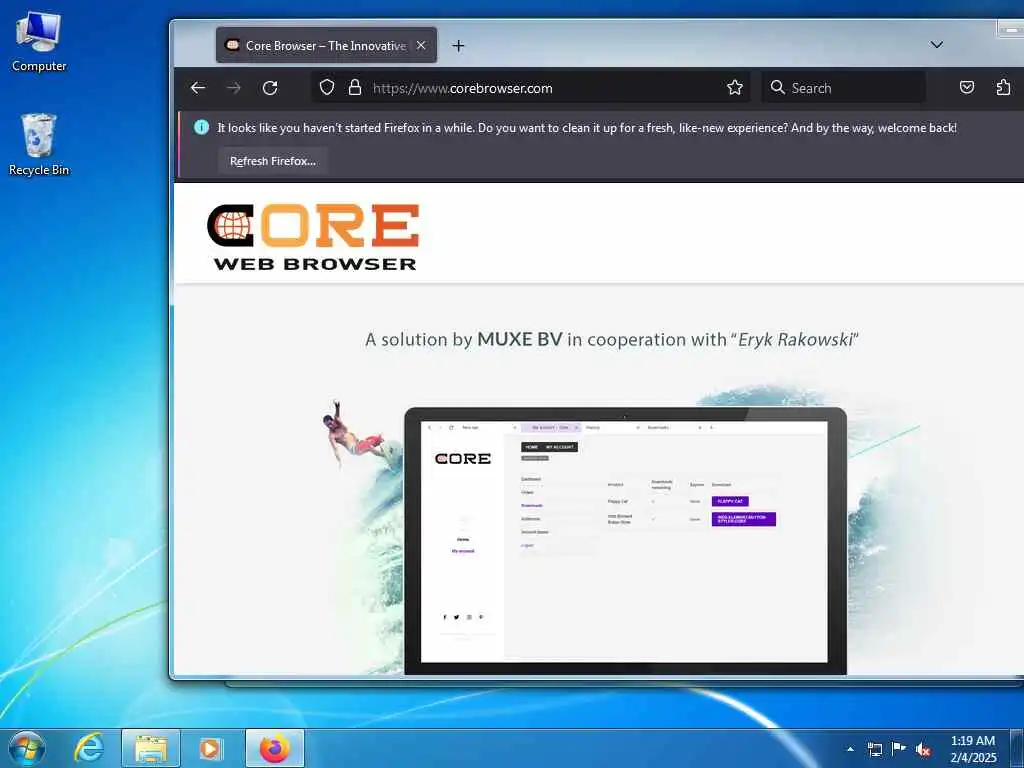Screen dimensions: 1024x768
Task: Save page to Pocket icon
Action: [x=967, y=88]
